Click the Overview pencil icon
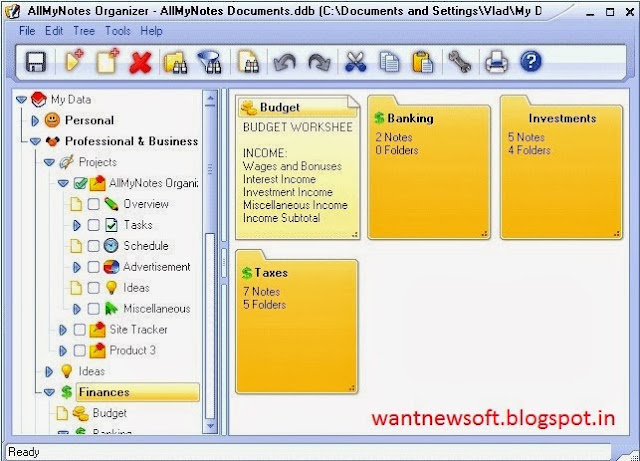Screen dimensions: 640x461 [x=111, y=204]
